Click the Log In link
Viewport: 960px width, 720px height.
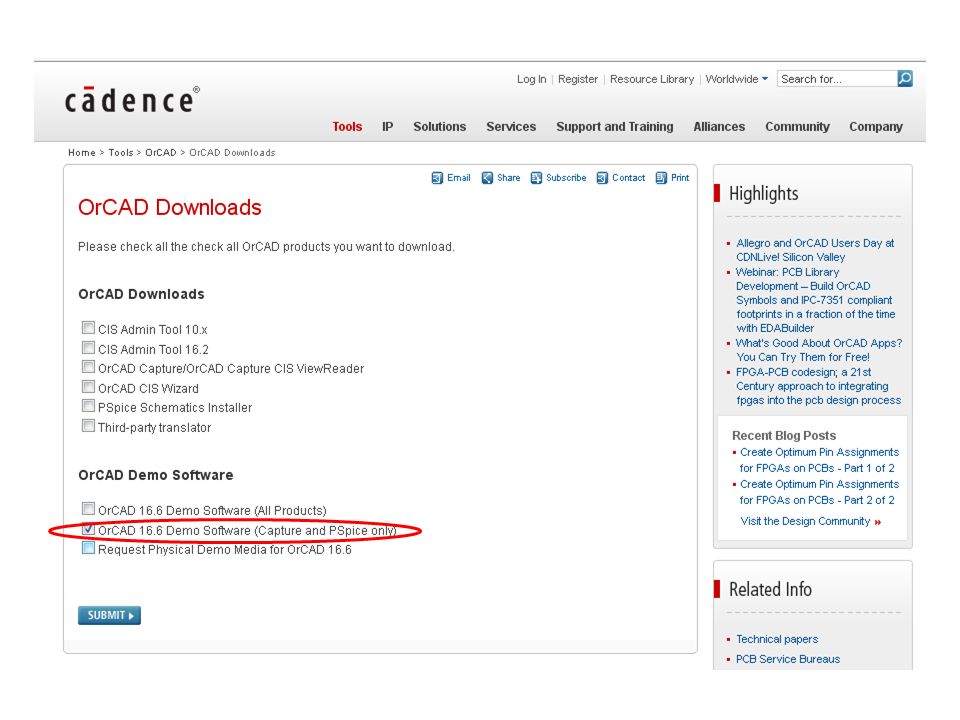point(531,79)
